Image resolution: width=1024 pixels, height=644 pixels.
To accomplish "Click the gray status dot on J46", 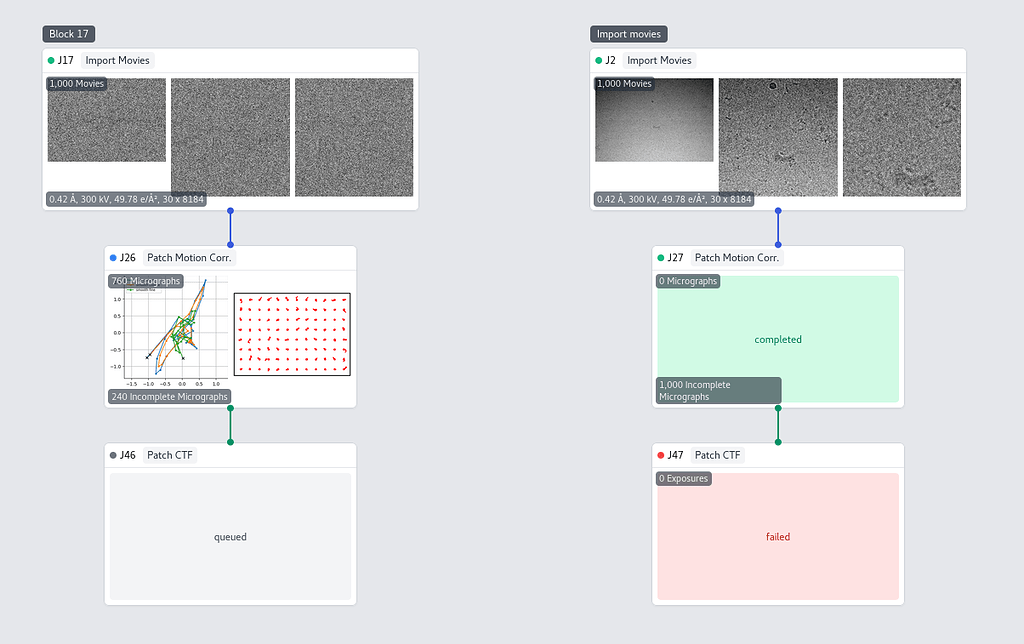I will [x=113, y=456].
